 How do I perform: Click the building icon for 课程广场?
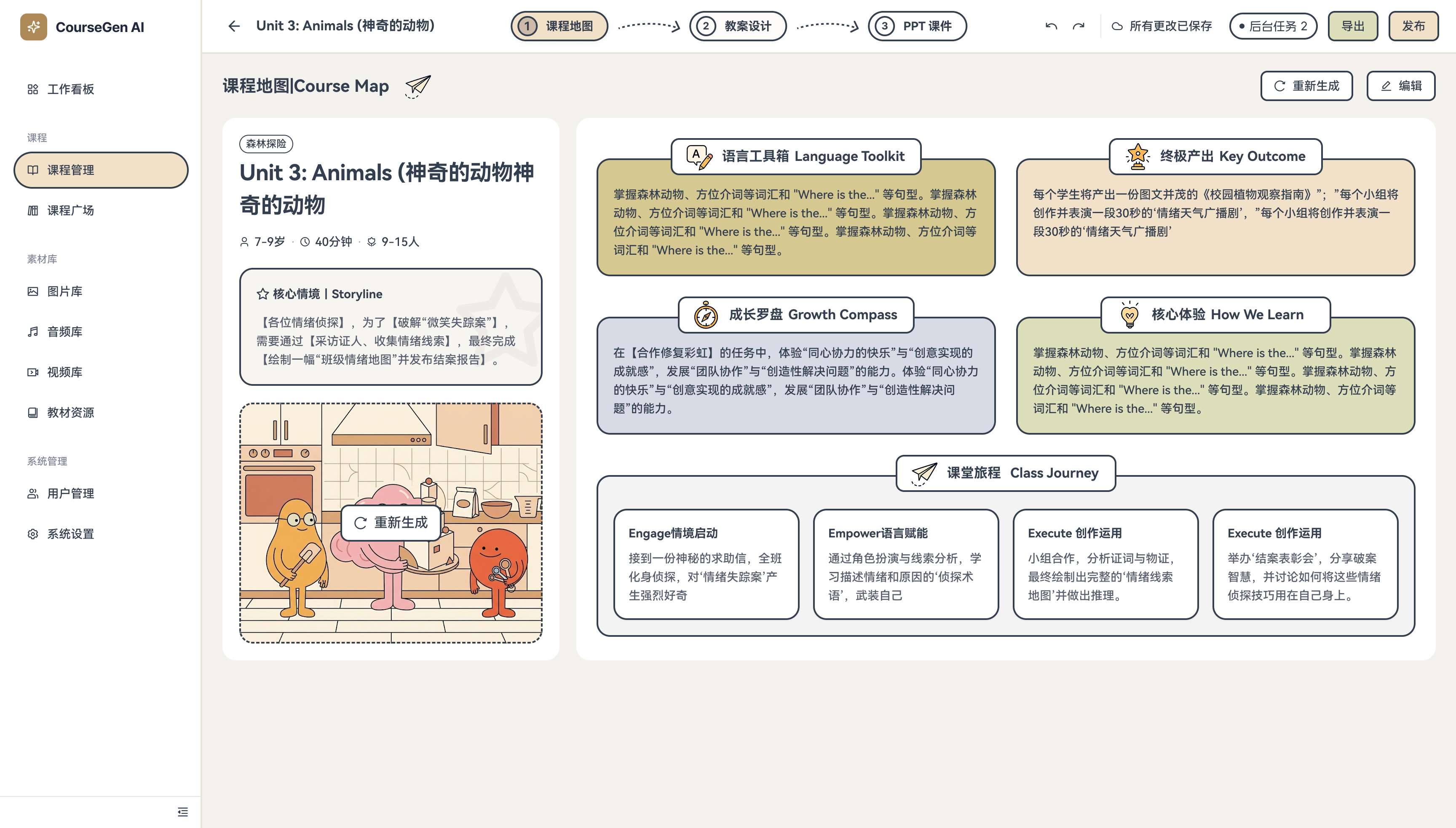pyautogui.click(x=33, y=211)
